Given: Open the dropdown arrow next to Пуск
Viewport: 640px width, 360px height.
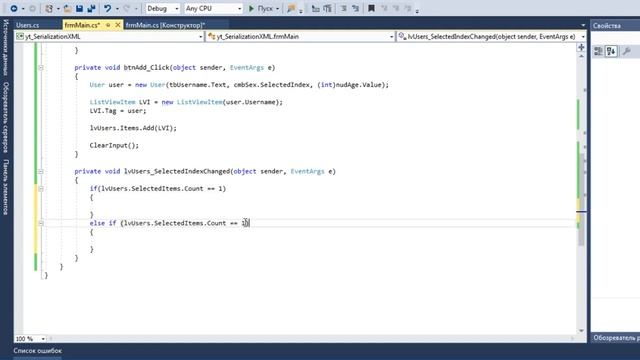Looking at the screenshot, I should click(x=278, y=9).
